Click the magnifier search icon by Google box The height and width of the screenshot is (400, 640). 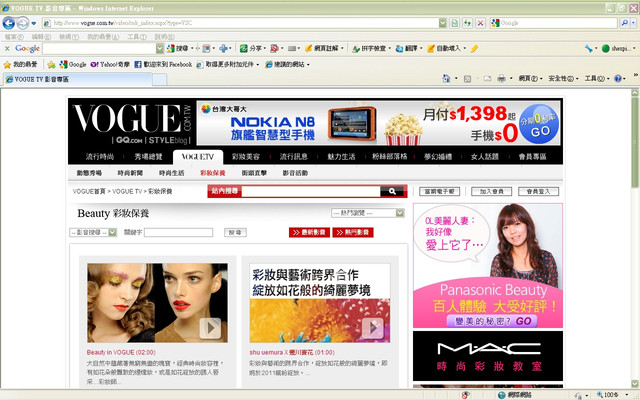tap(624, 23)
